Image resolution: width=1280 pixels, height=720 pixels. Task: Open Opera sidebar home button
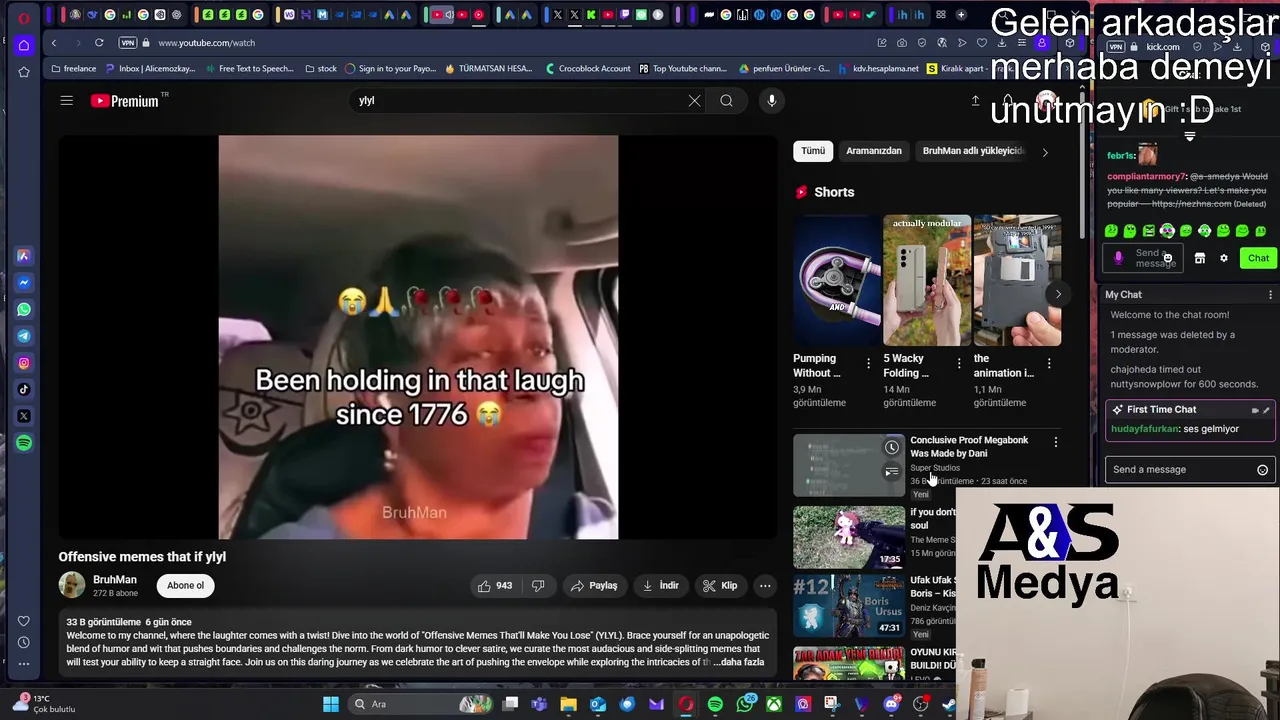click(x=24, y=45)
